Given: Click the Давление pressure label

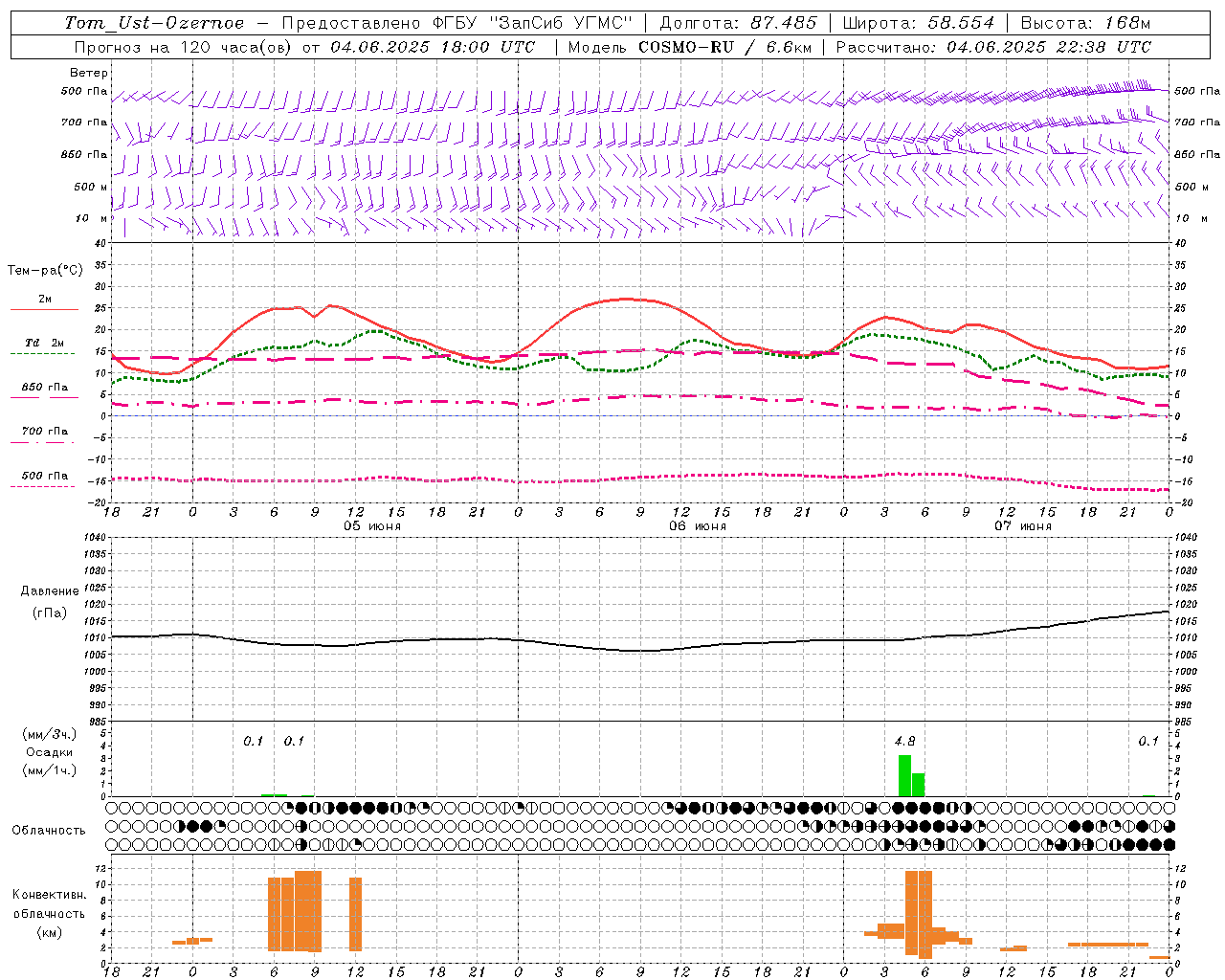Looking at the screenshot, I should click(49, 591).
